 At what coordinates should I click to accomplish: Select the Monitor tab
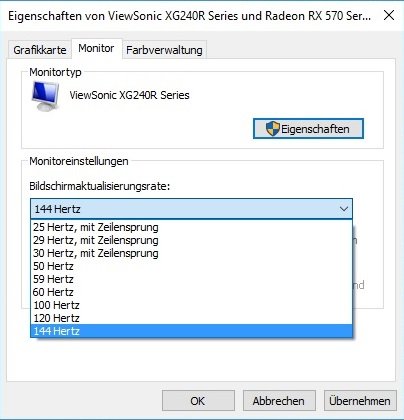click(x=96, y=49)
